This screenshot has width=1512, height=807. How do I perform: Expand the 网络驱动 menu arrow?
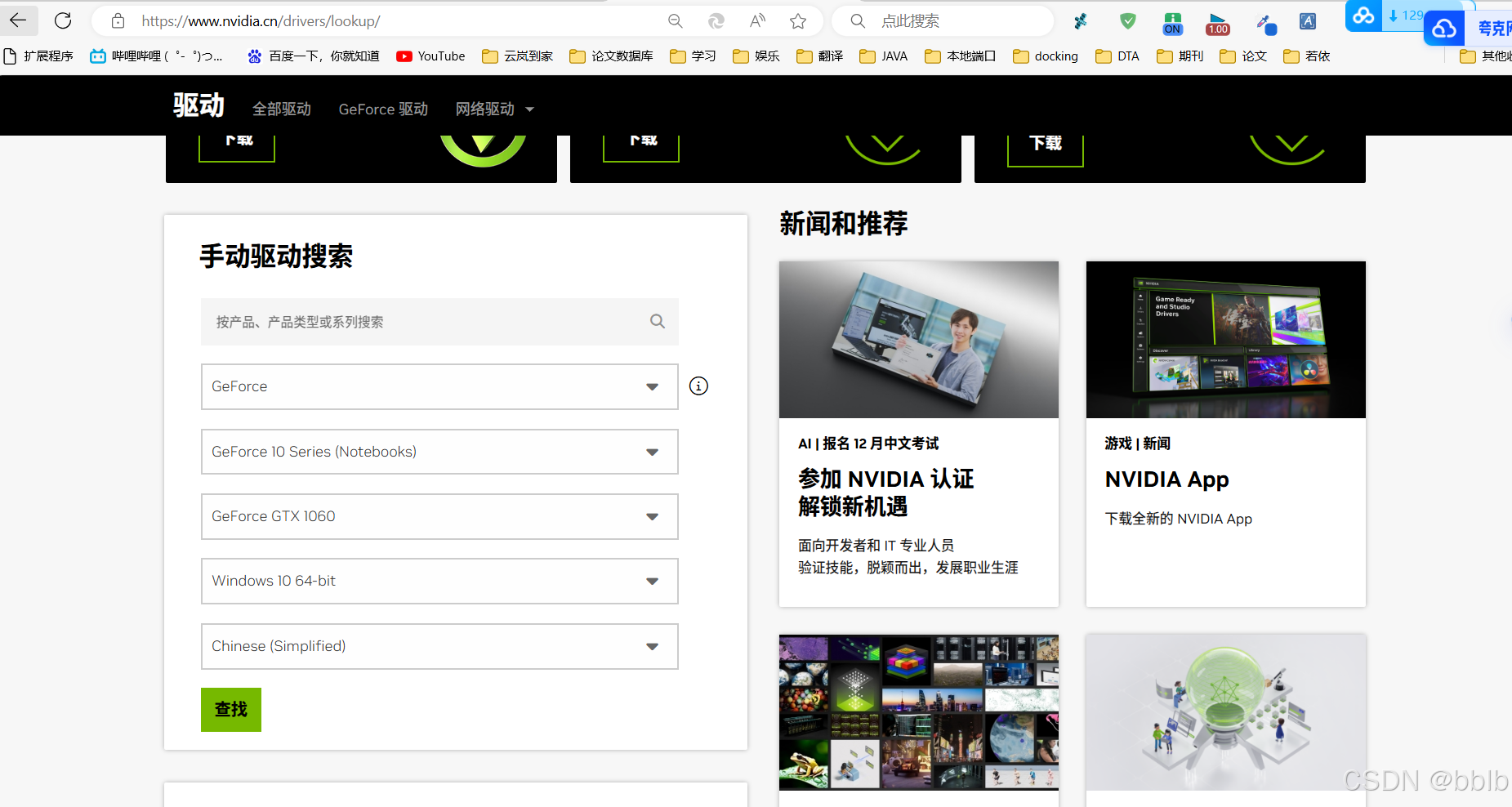pyautogui.click(x=529, y=109)
